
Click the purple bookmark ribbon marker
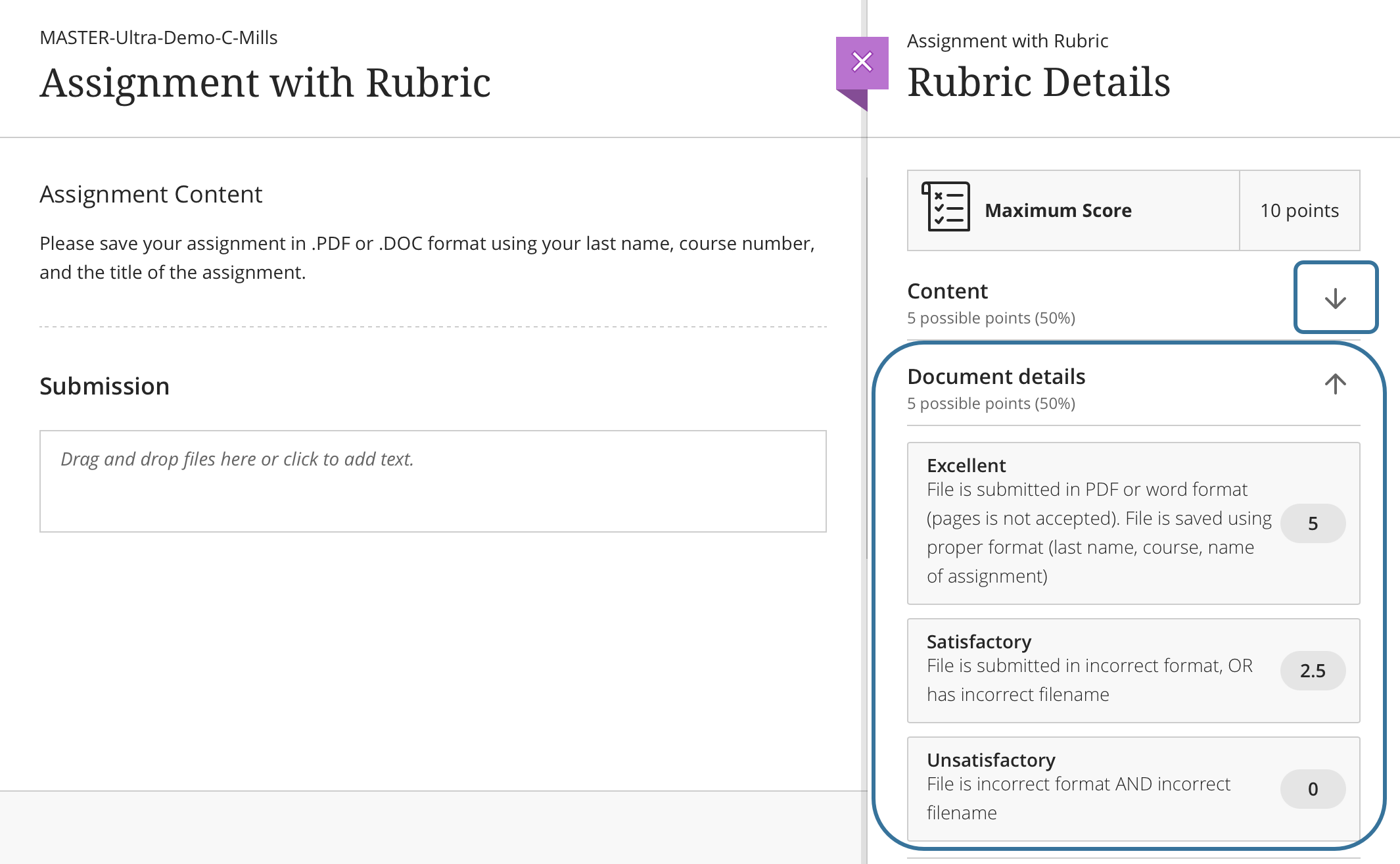point(862,72)
